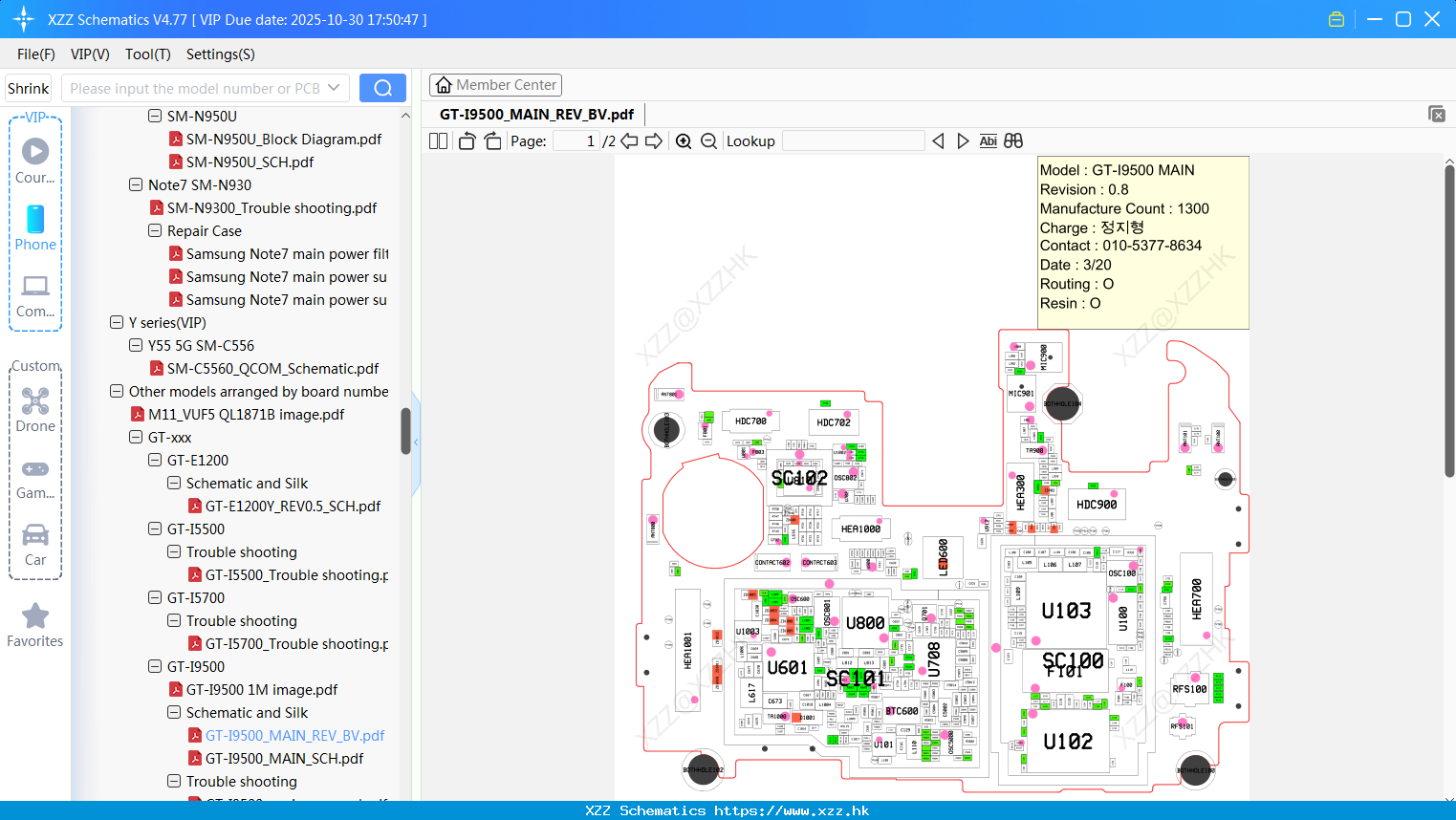Click the file tree scrollbar thumb

pos(405,431)
